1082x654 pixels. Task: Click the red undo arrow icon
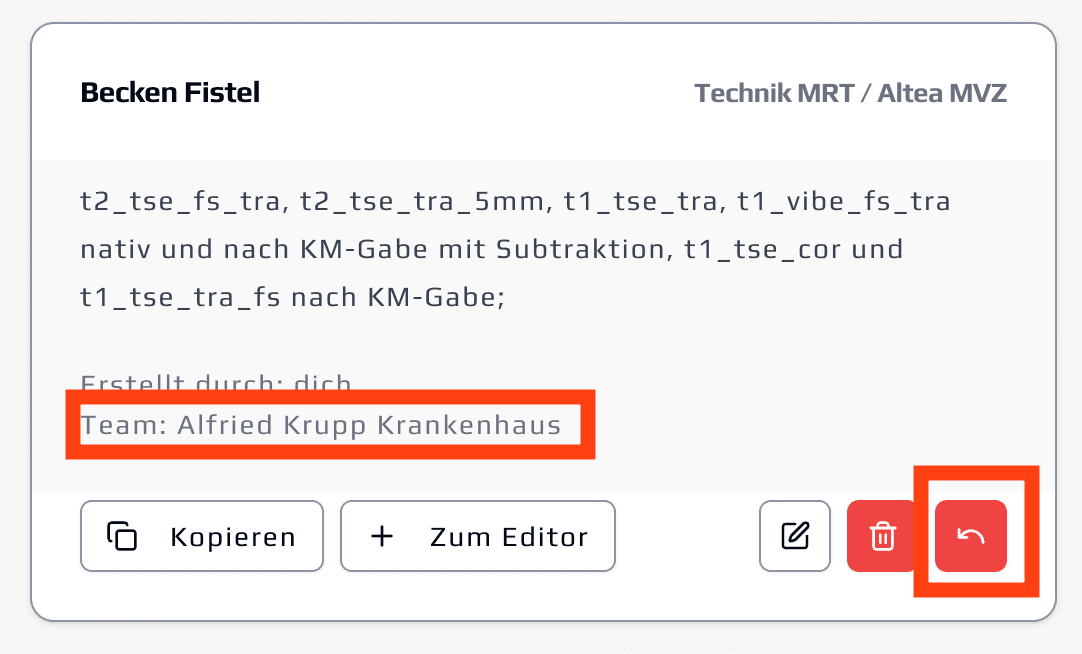coord(971,536)
